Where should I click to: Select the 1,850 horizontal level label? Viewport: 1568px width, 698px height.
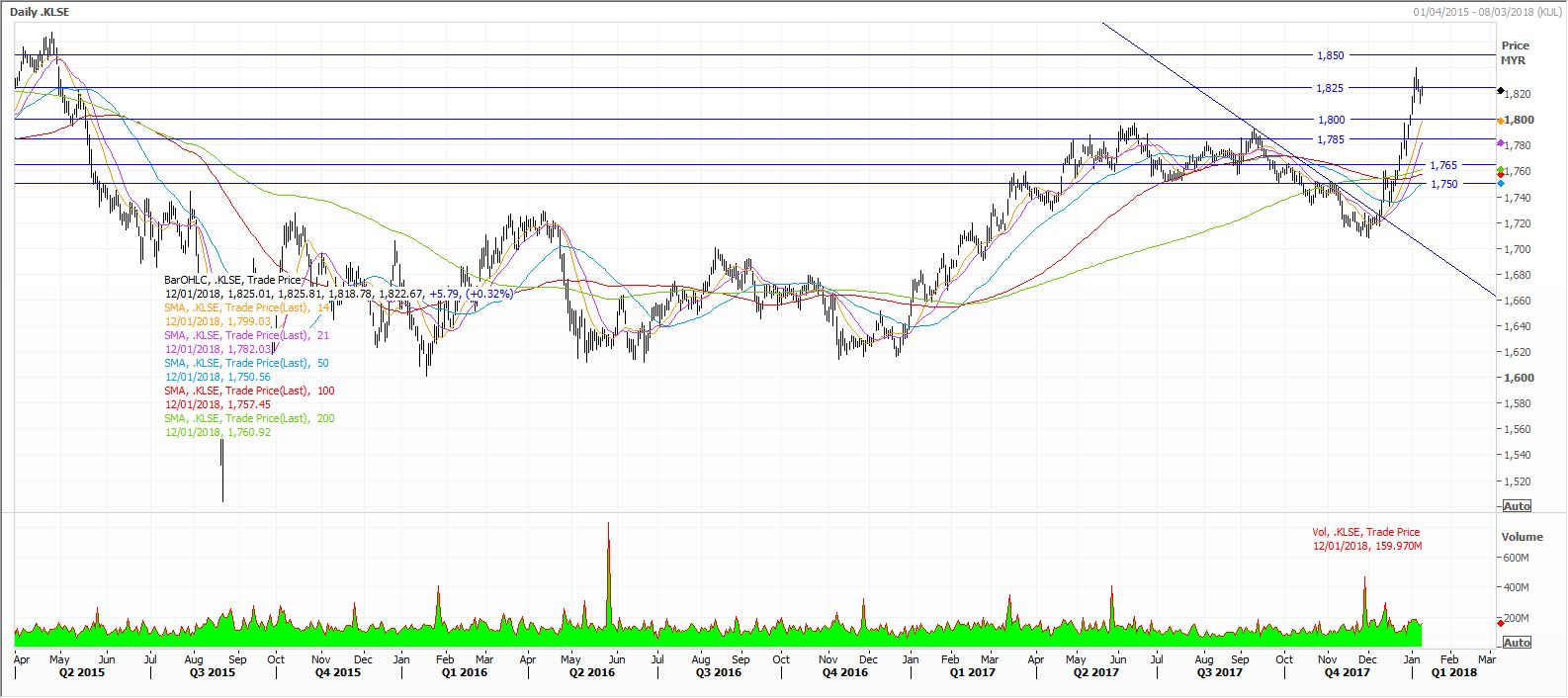tap(1330, 55)
